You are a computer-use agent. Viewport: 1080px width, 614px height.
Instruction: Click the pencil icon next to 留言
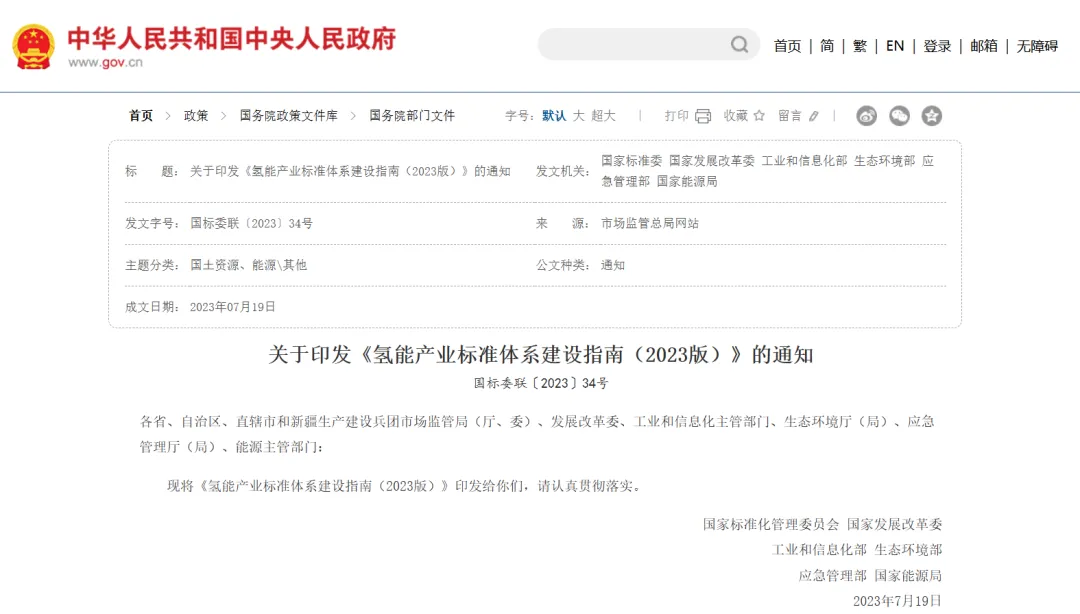pyautogui.click(x=813, y=116)
